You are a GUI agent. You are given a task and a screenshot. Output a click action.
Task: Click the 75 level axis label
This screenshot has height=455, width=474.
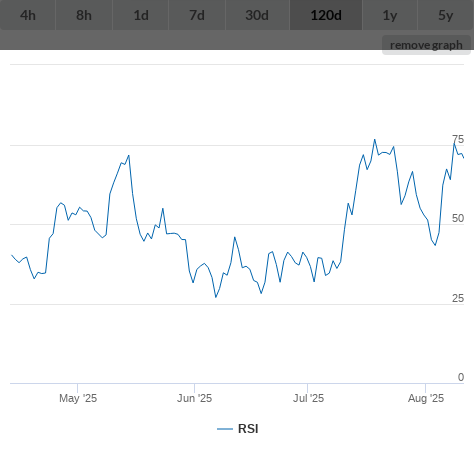coord(458,139)
